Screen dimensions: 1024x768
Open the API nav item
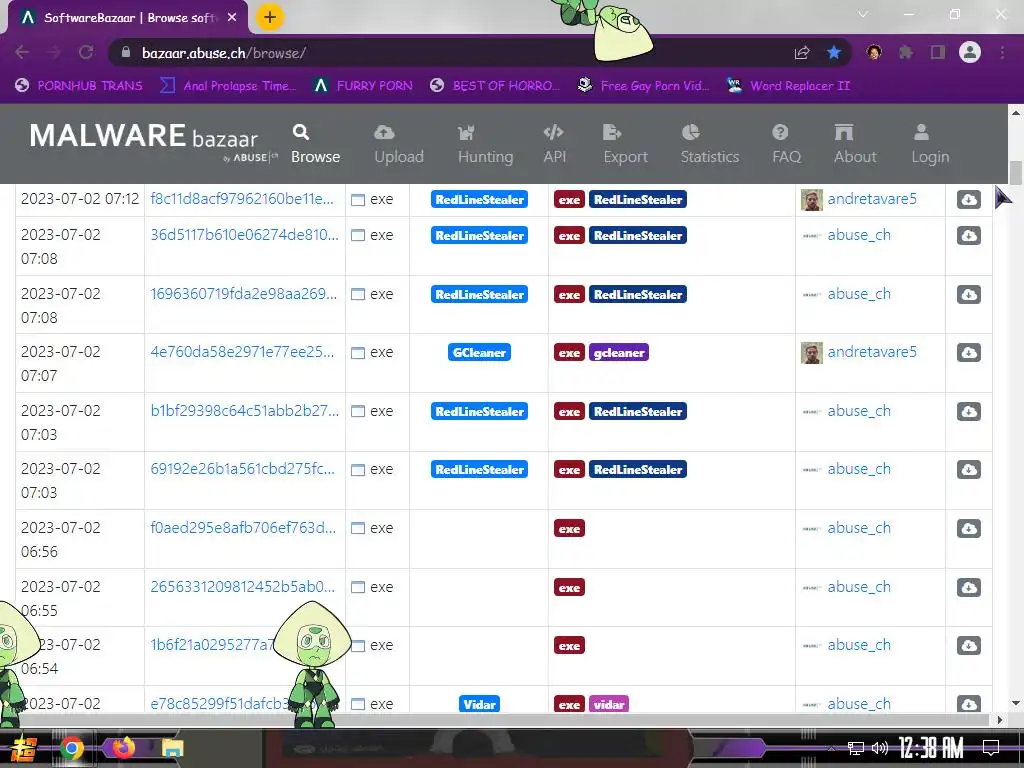(x=554, y=144)
